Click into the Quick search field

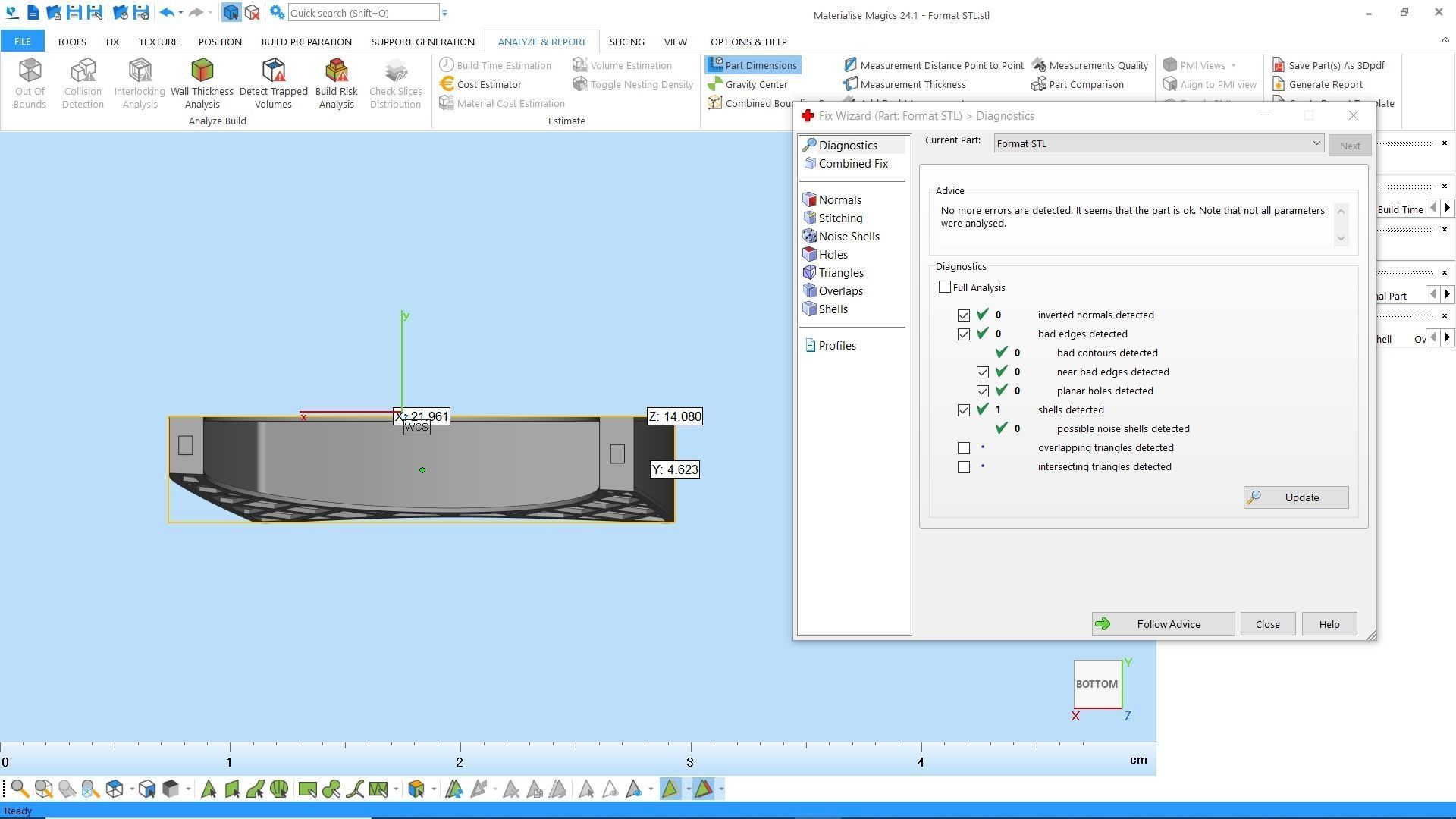coord(362,13)
